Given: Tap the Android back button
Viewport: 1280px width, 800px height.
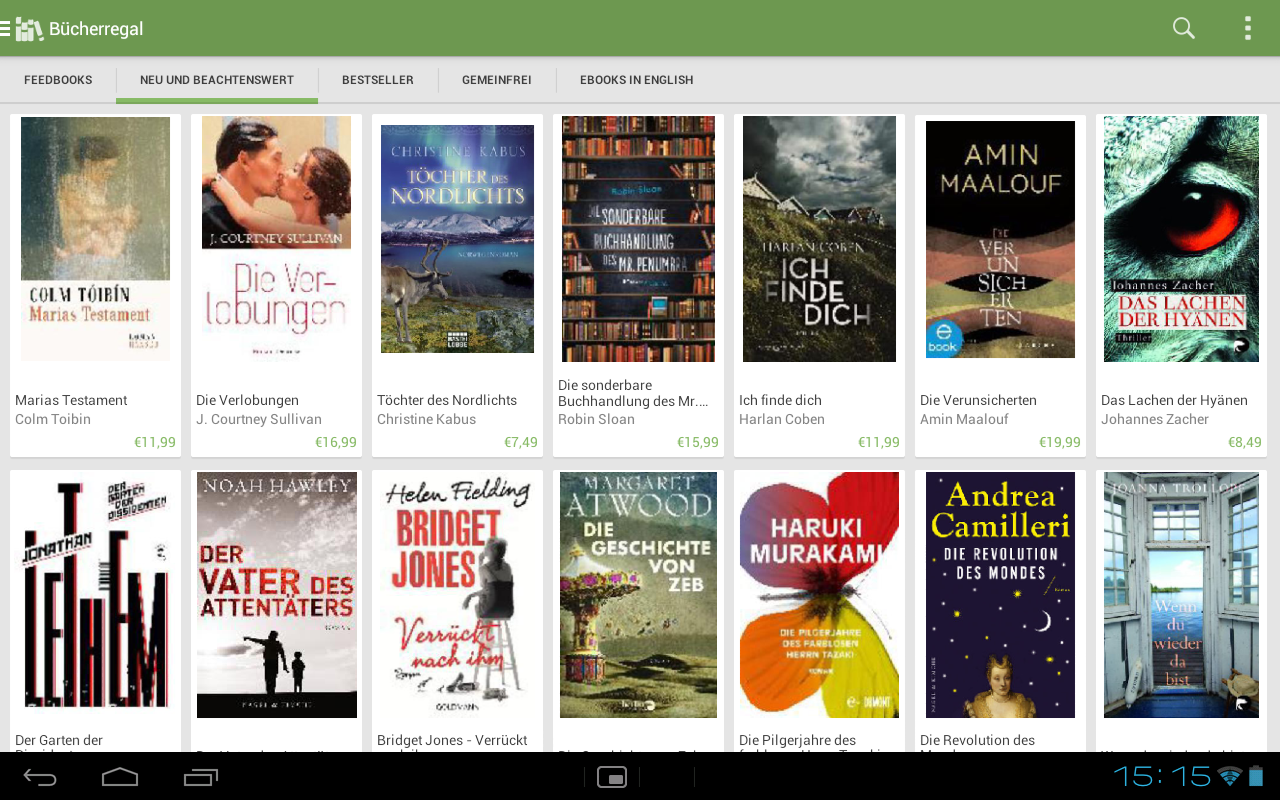Looking at the screenshot, I should click(40, 777).
